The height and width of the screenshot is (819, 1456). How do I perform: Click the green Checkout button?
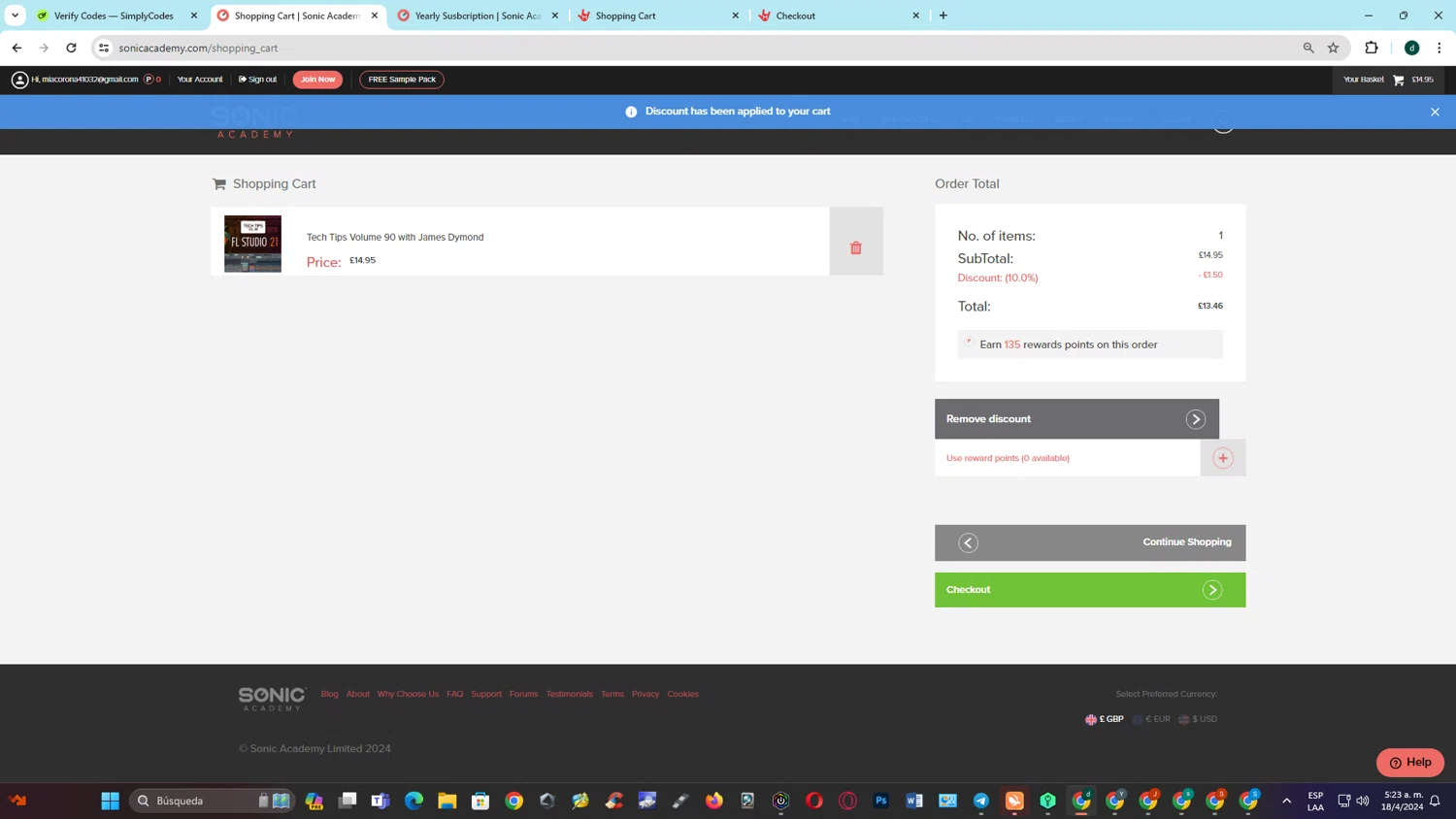(x=1090, y=590)
